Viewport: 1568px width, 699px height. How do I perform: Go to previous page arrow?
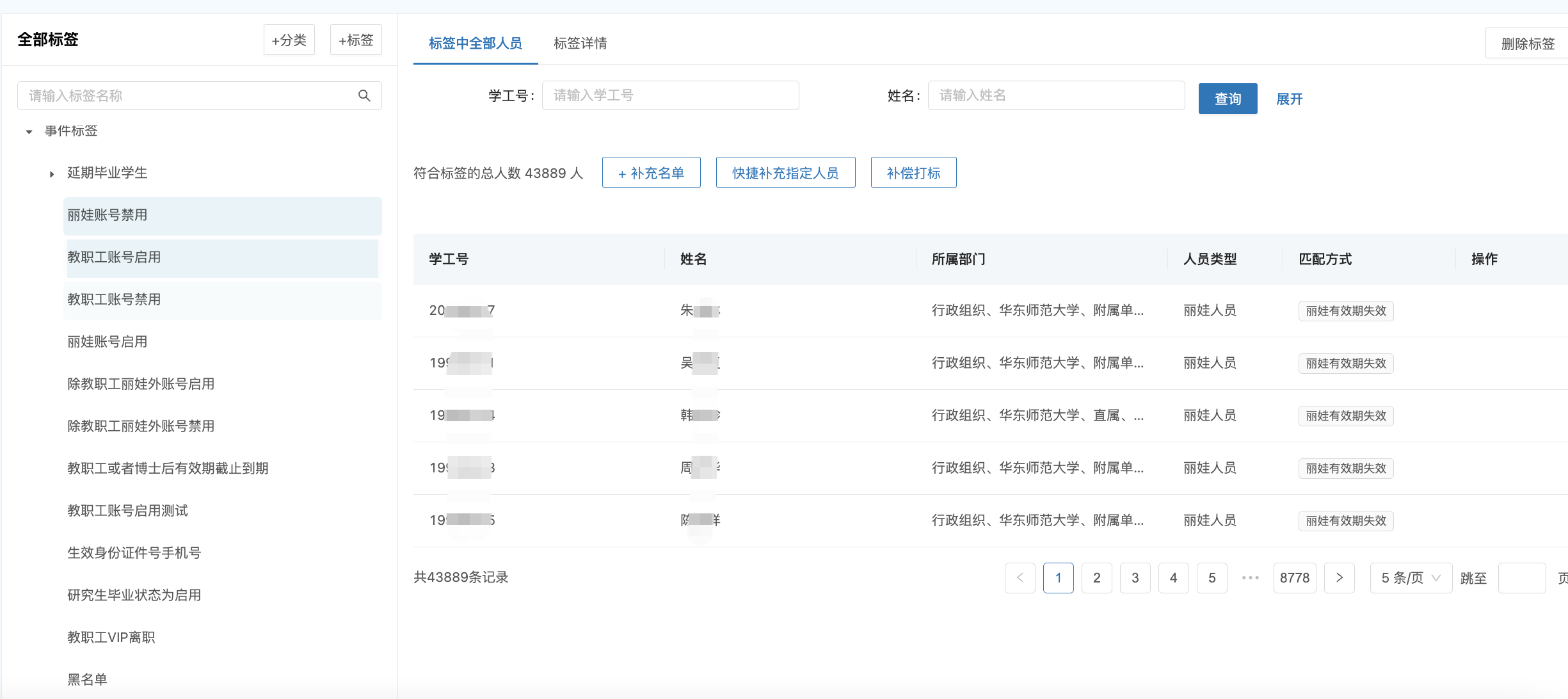click(1020, 578)
